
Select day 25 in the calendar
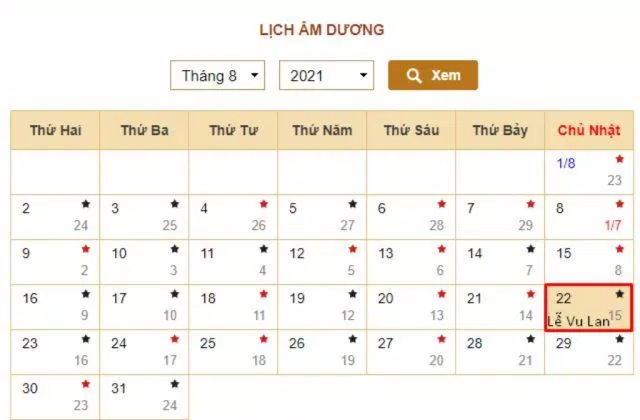tap(233, 352)
